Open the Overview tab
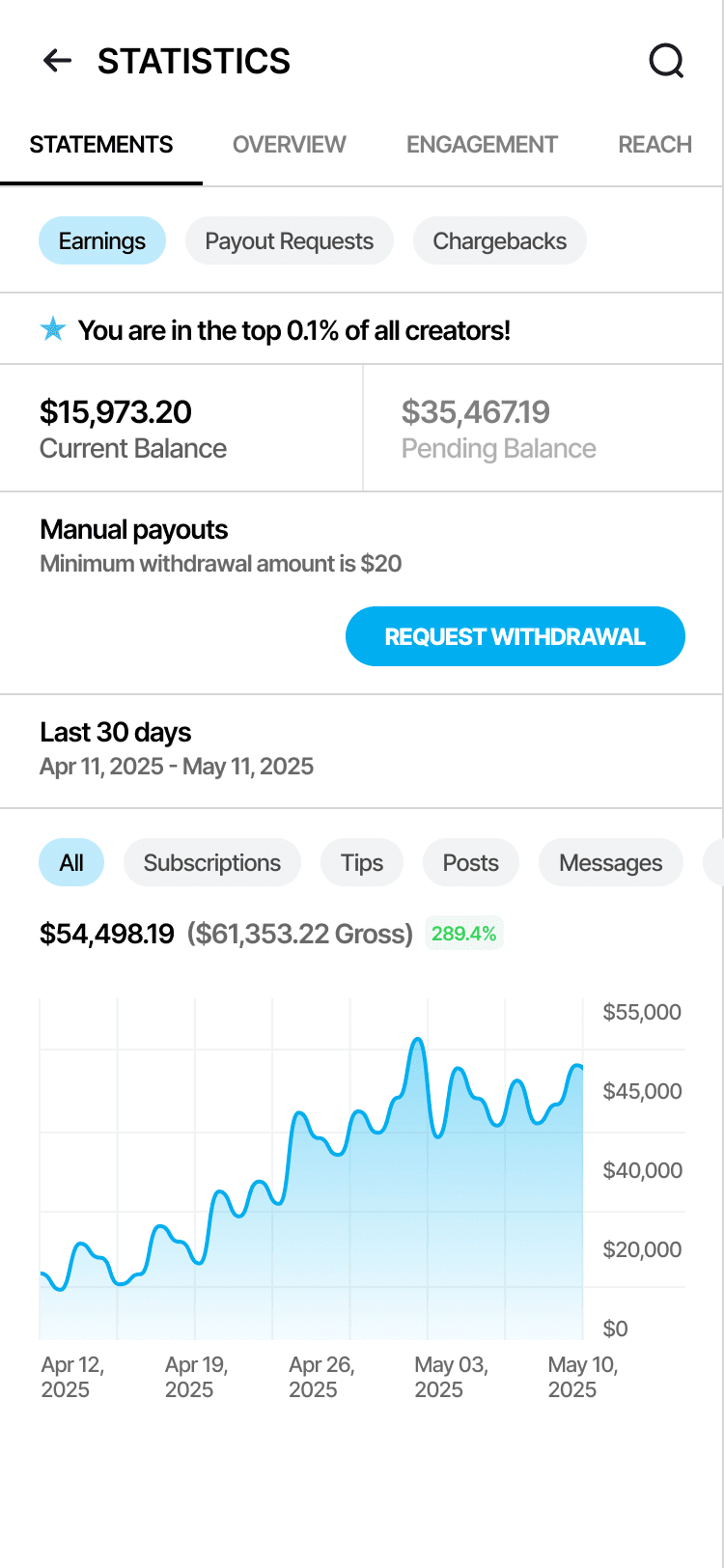Screen dimensions: 724x1568 pos(289,145)
